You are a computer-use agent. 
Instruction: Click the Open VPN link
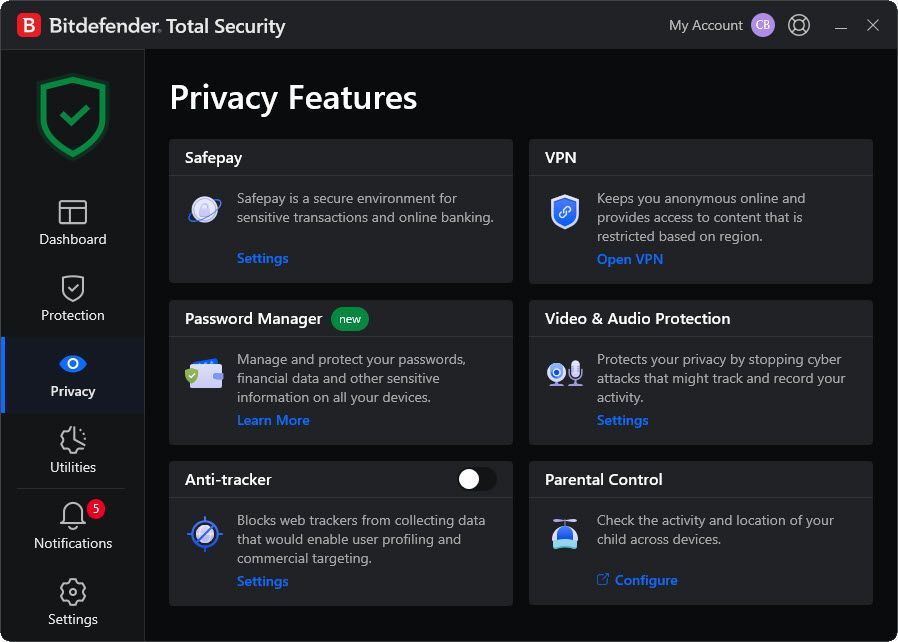pos(629,259)
